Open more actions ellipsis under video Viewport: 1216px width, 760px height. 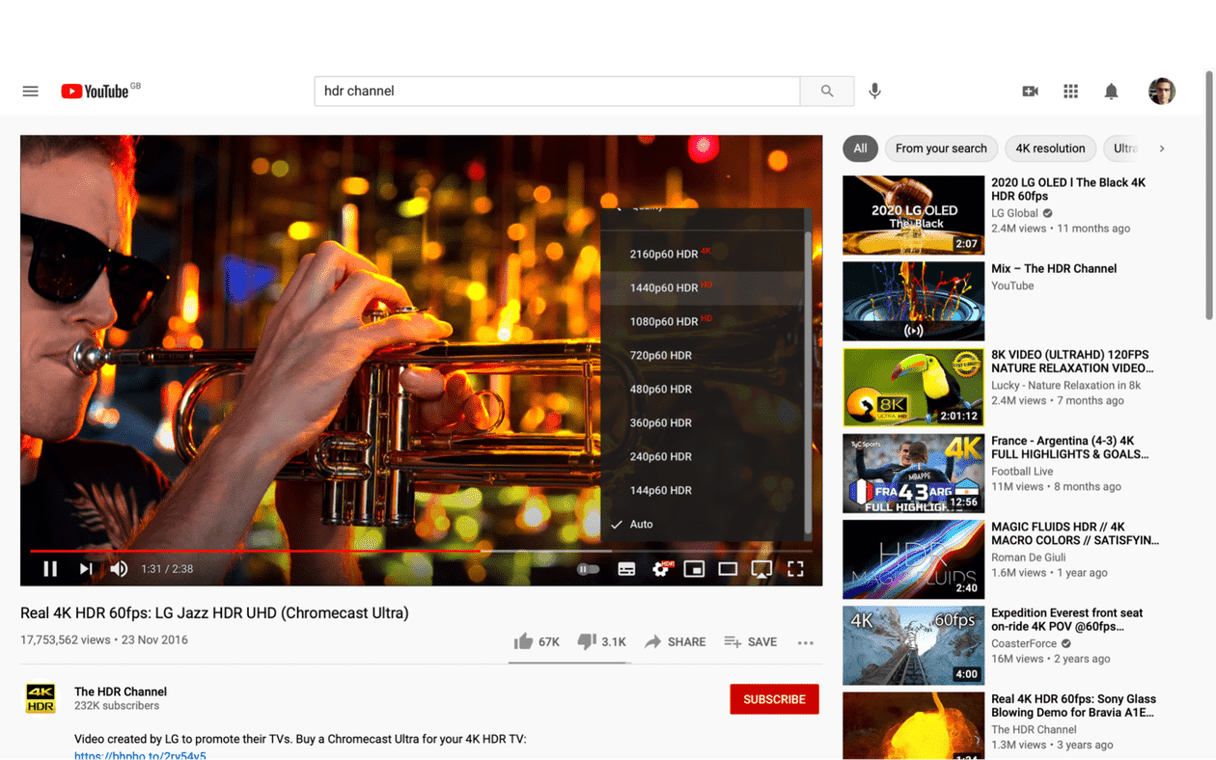[x=806, y=643]
